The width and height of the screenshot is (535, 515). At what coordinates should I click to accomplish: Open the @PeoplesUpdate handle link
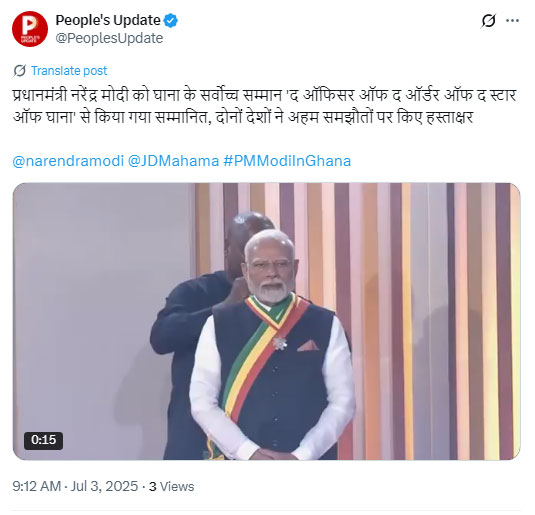tap(109, 38)
